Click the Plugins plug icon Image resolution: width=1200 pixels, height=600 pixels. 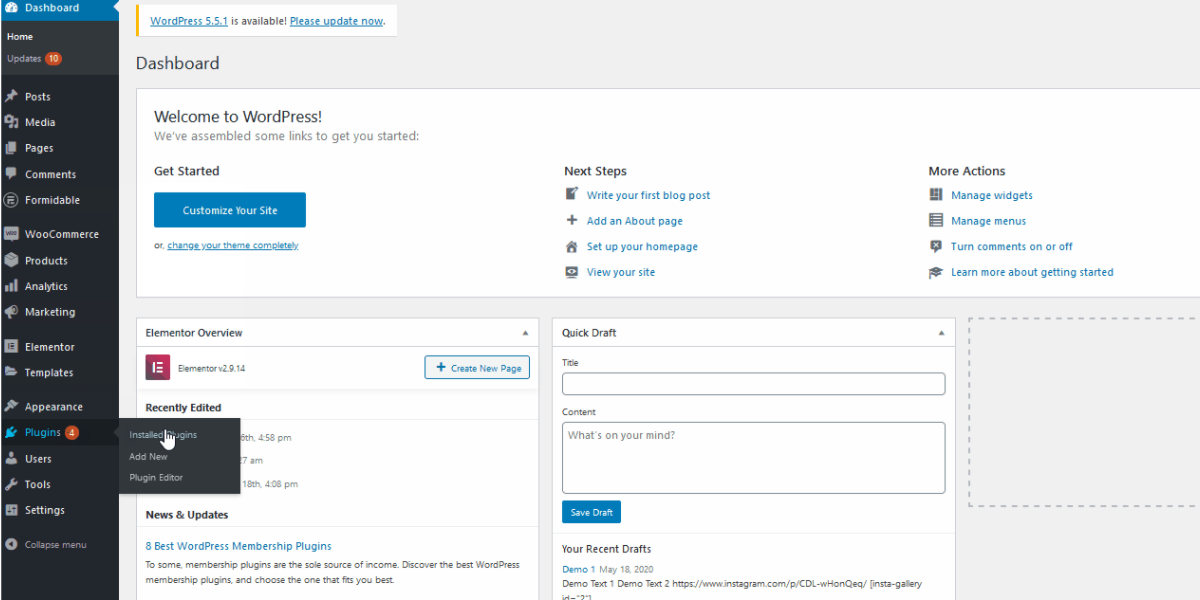pyautogui.click(x=11, y=433)
